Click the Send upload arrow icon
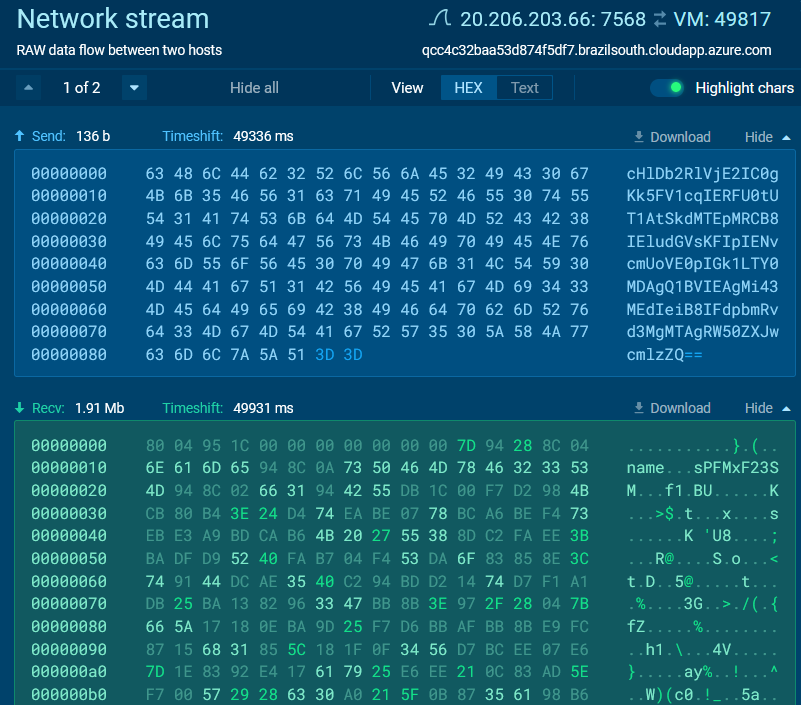 (19, 136)
